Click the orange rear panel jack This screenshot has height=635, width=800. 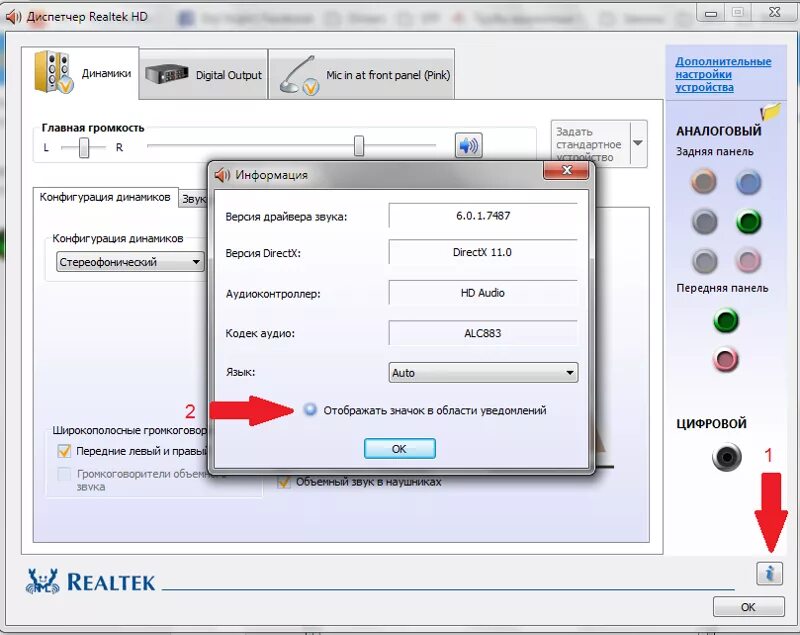(x=704, y=182)
